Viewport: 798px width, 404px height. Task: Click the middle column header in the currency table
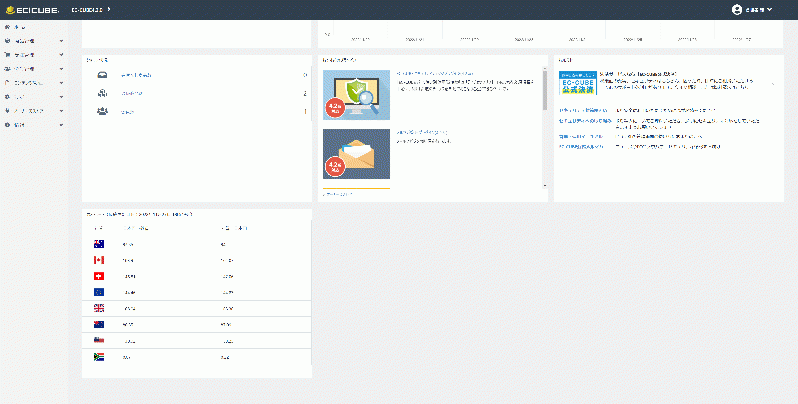click(x=136, y=228)
